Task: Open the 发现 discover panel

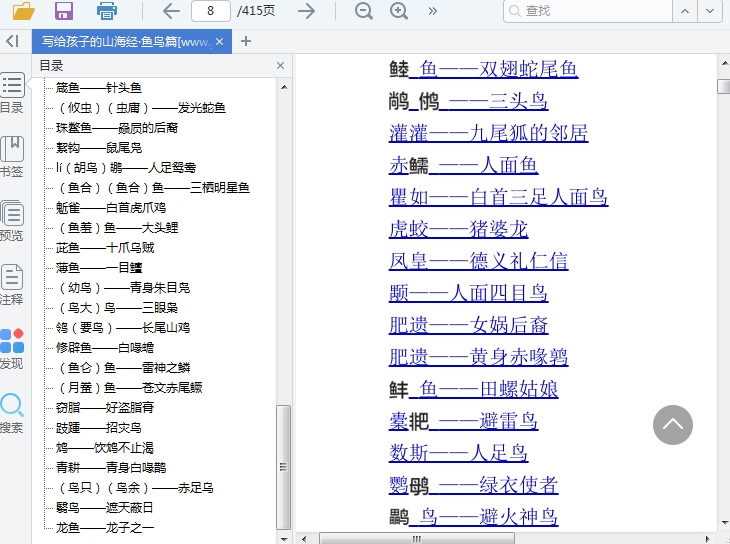Action: pos(12,349)
